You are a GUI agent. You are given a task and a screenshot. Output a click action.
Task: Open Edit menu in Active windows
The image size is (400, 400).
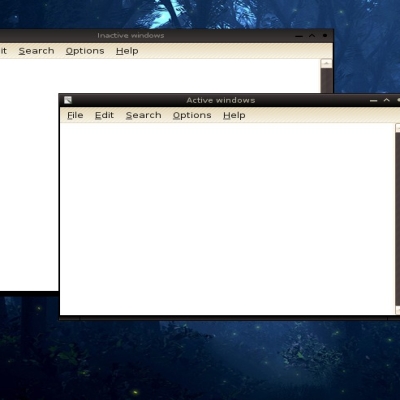tap(104, 115)
